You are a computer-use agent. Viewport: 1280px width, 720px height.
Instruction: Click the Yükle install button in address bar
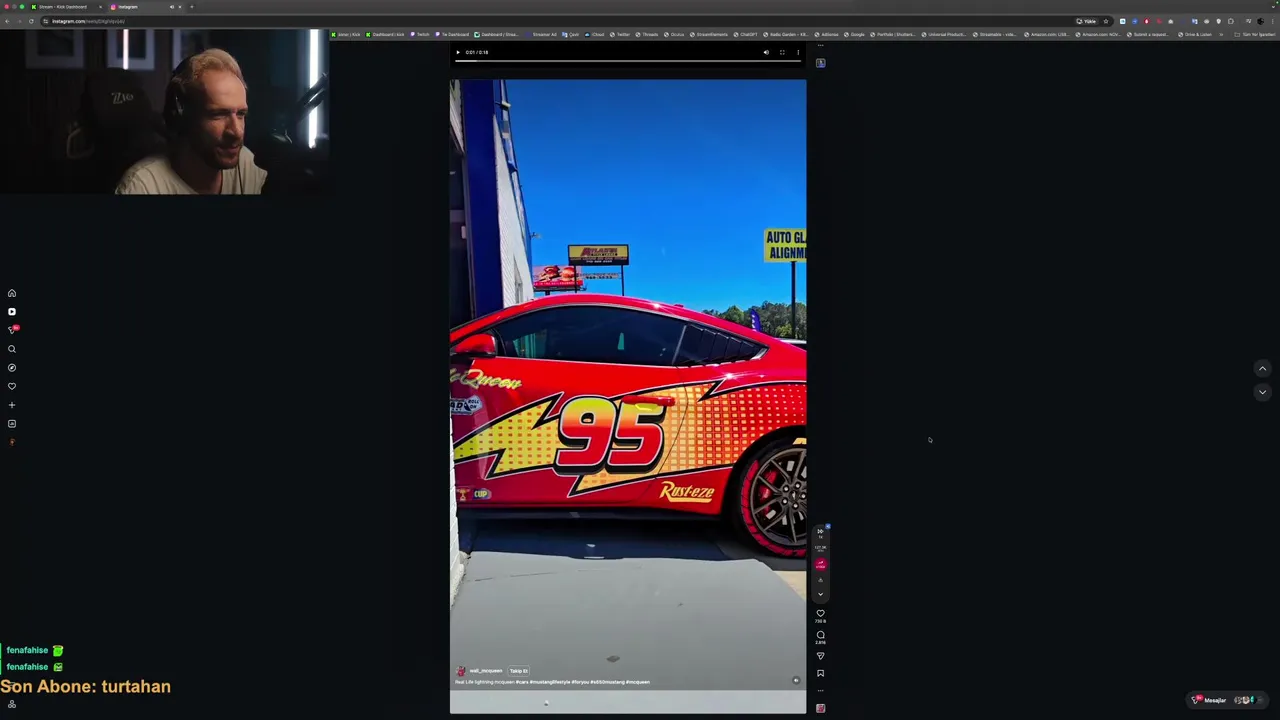click(1086, 21)
